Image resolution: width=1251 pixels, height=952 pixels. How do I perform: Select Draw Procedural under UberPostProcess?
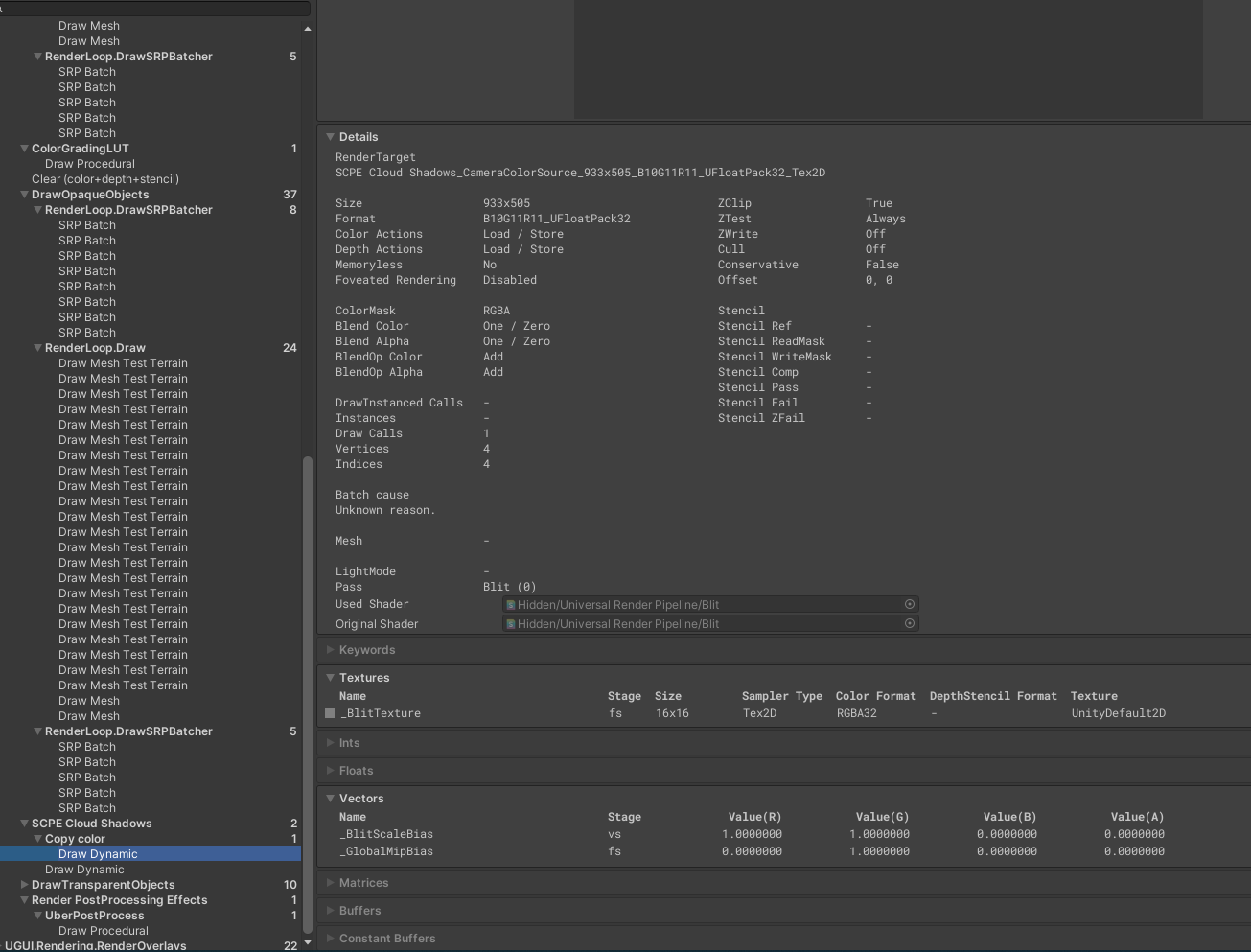(103, 931)
